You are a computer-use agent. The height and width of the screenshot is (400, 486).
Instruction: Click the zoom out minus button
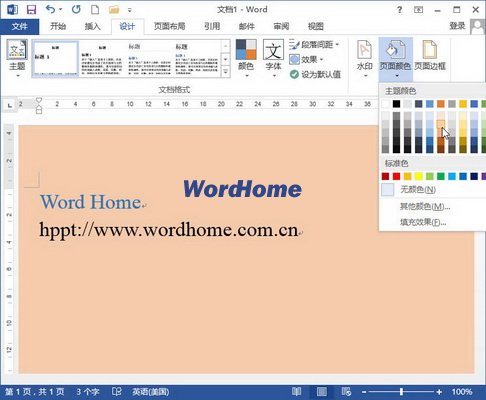point(364,392)
